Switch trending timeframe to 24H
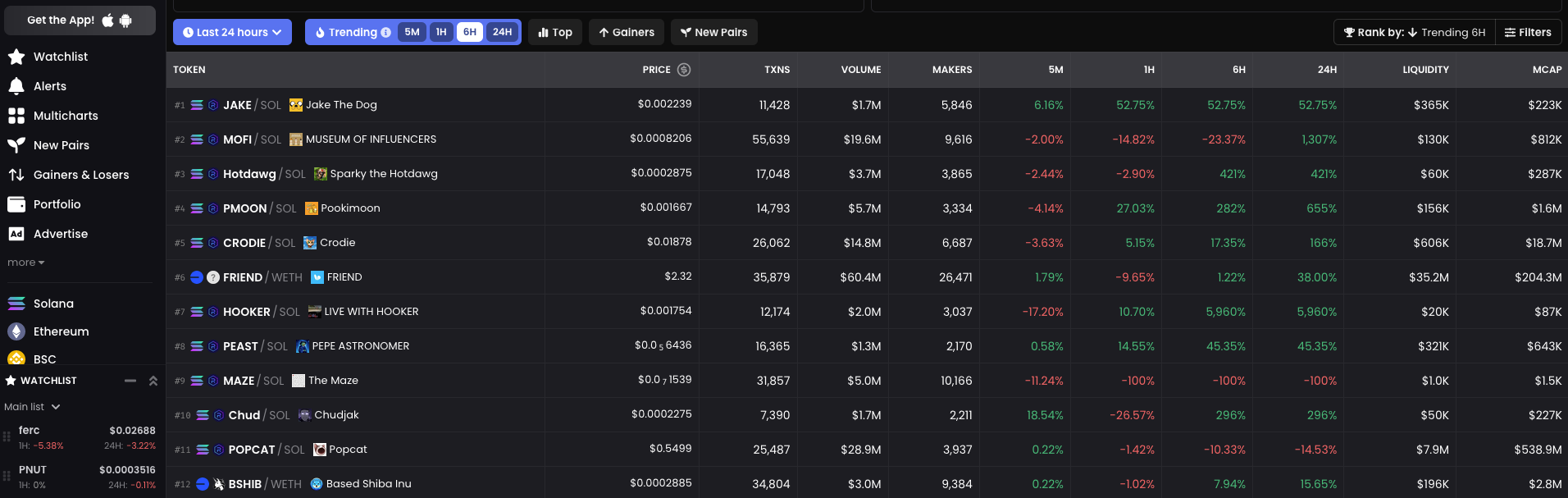Screen dimensions: 1568x498 coord(502,32)
